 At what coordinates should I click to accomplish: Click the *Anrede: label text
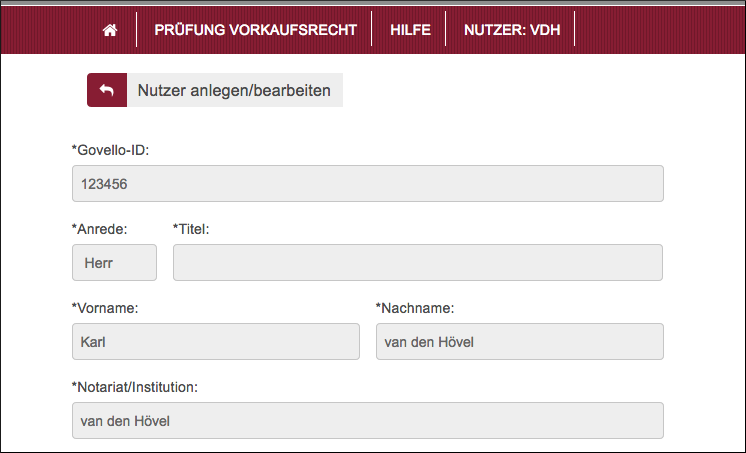(x=99, y=229)
